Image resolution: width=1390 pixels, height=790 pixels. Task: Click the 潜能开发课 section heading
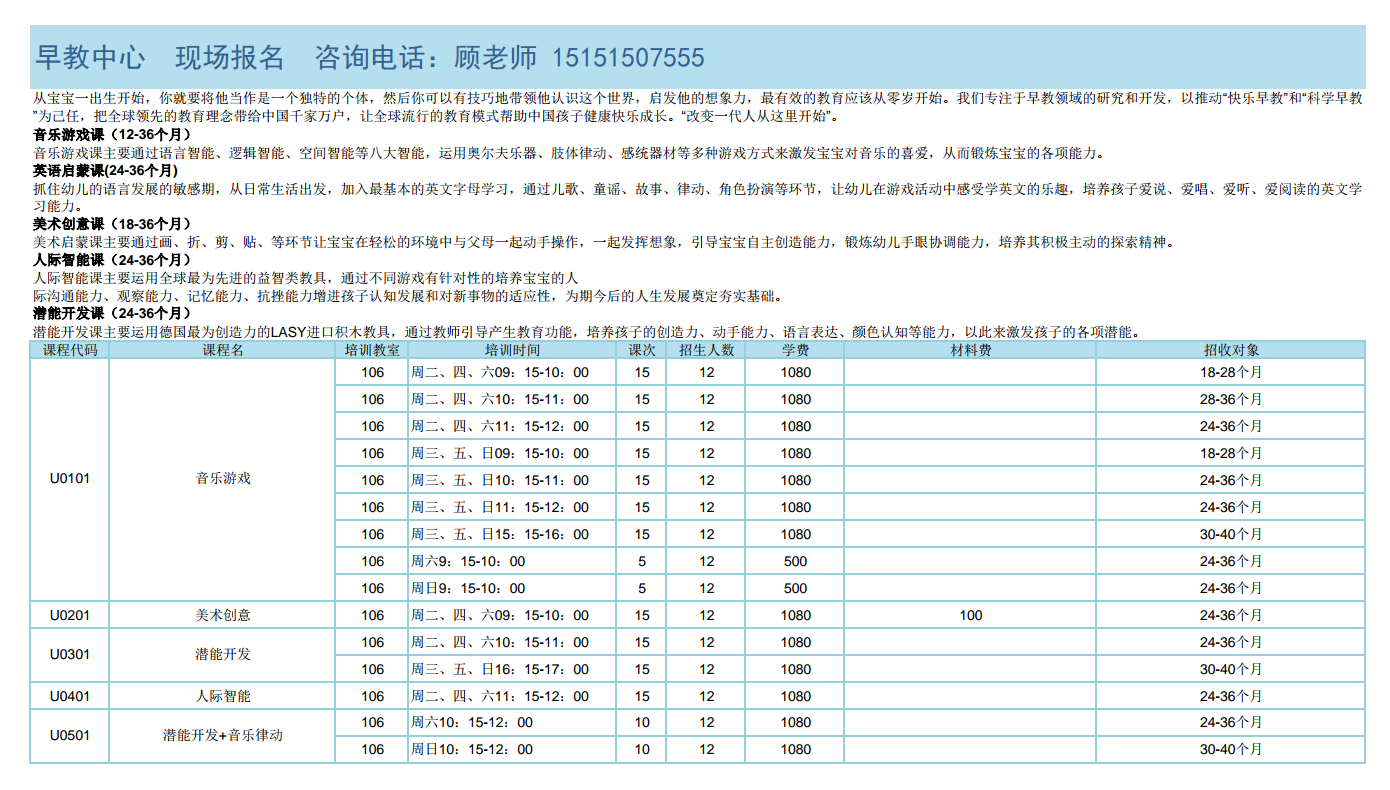[111, 314]
